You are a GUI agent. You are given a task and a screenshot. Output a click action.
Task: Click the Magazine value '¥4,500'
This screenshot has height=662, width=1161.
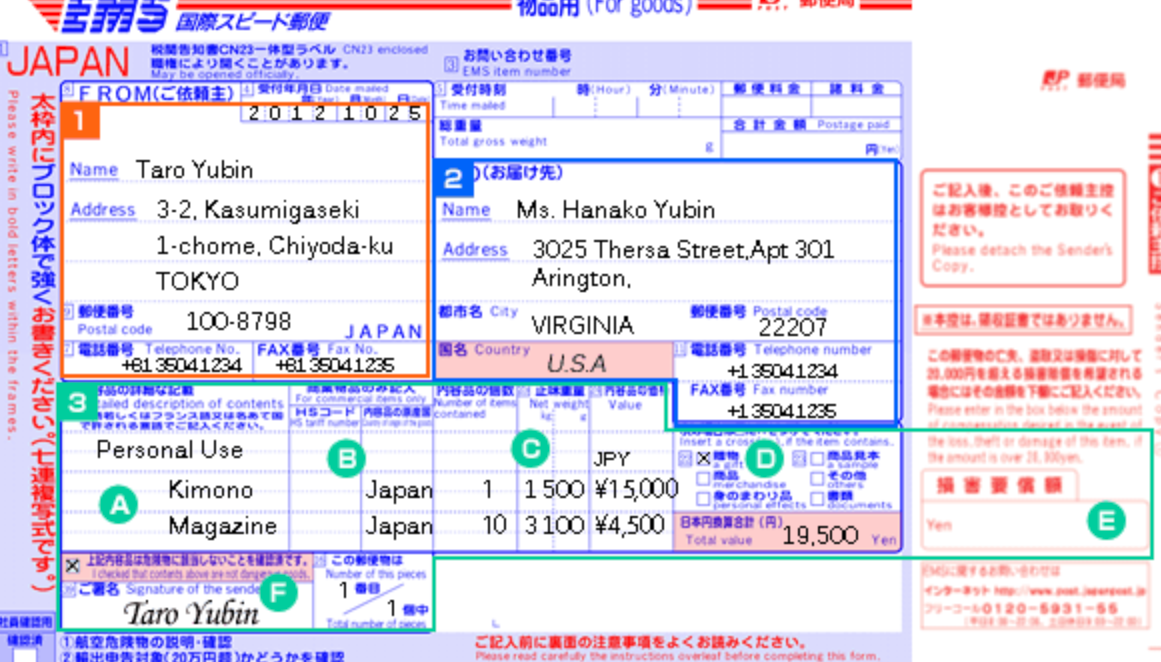click(629, 525)
